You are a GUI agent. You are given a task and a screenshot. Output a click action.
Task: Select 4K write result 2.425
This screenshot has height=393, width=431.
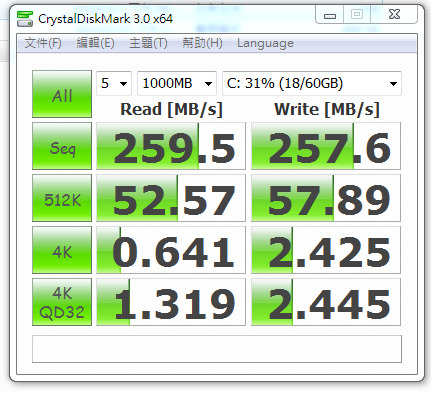(326, 250)
